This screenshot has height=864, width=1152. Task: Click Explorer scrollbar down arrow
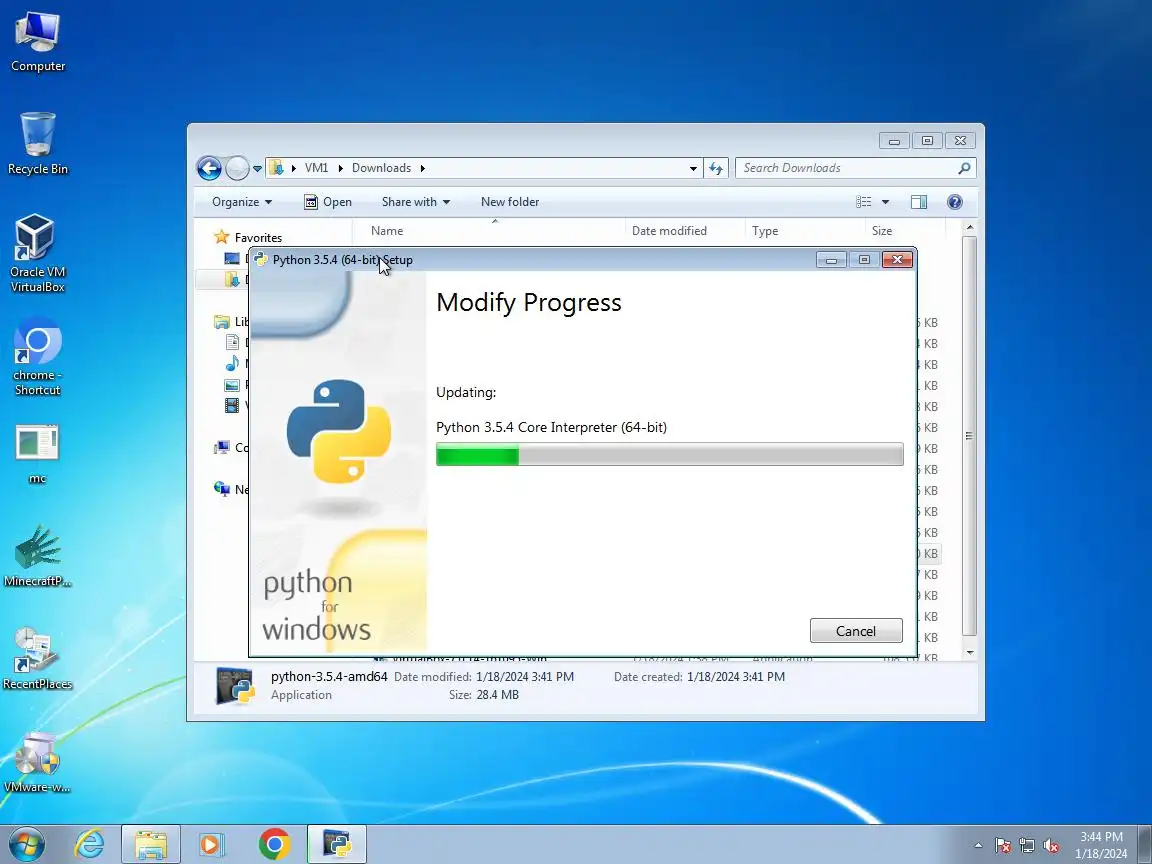click(970, 652)
